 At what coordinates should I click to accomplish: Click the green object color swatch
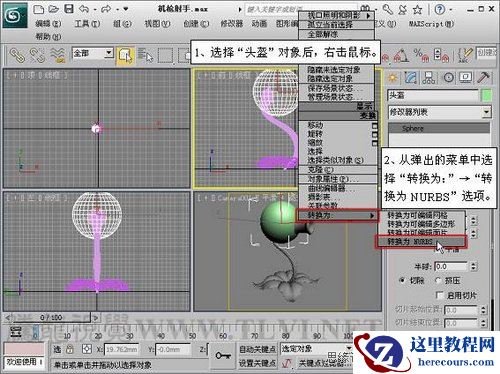(x=487, y=95)
